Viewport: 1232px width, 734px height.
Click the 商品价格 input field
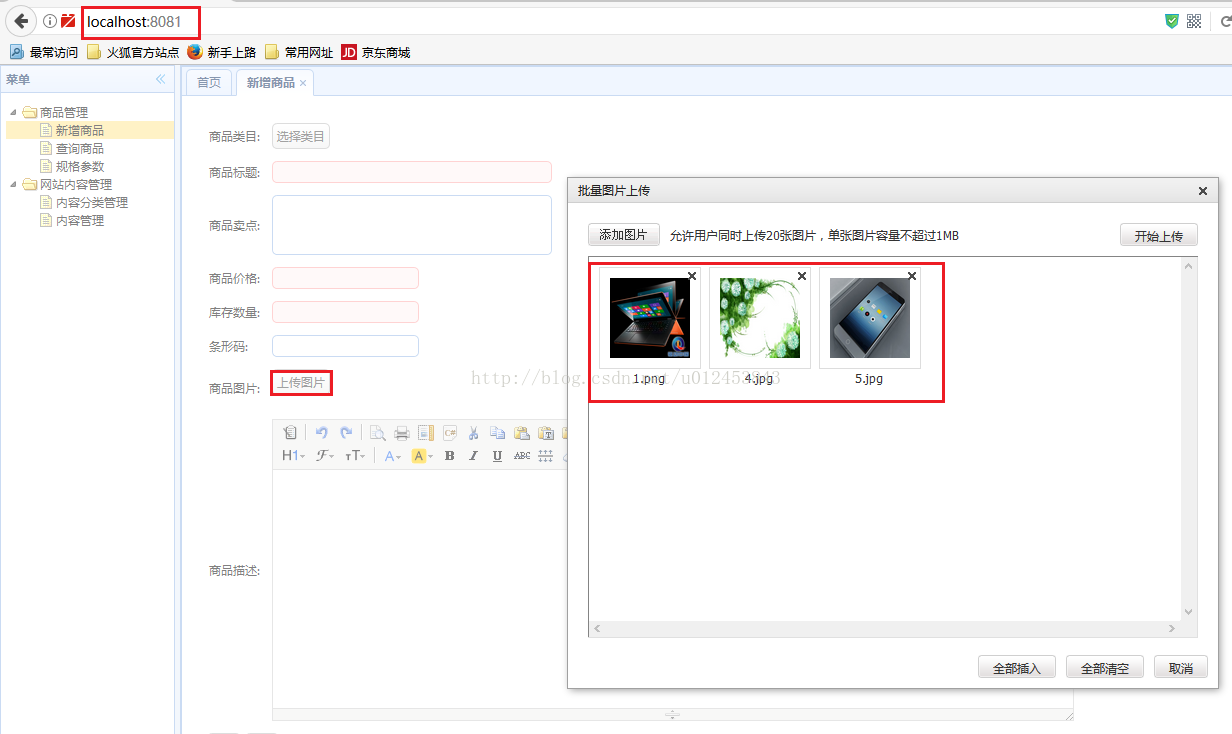point(345,278)
